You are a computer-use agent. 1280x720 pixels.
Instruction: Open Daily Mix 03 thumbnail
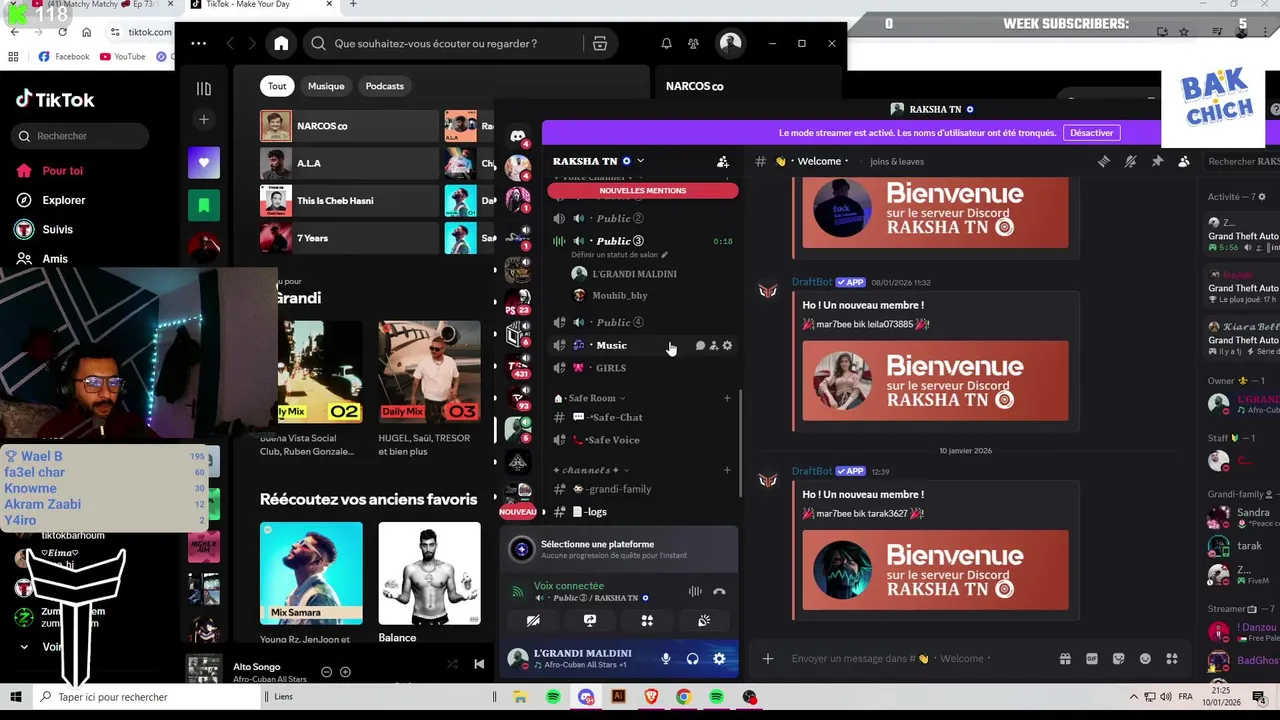pyautogui.click(x=429, y=371)
